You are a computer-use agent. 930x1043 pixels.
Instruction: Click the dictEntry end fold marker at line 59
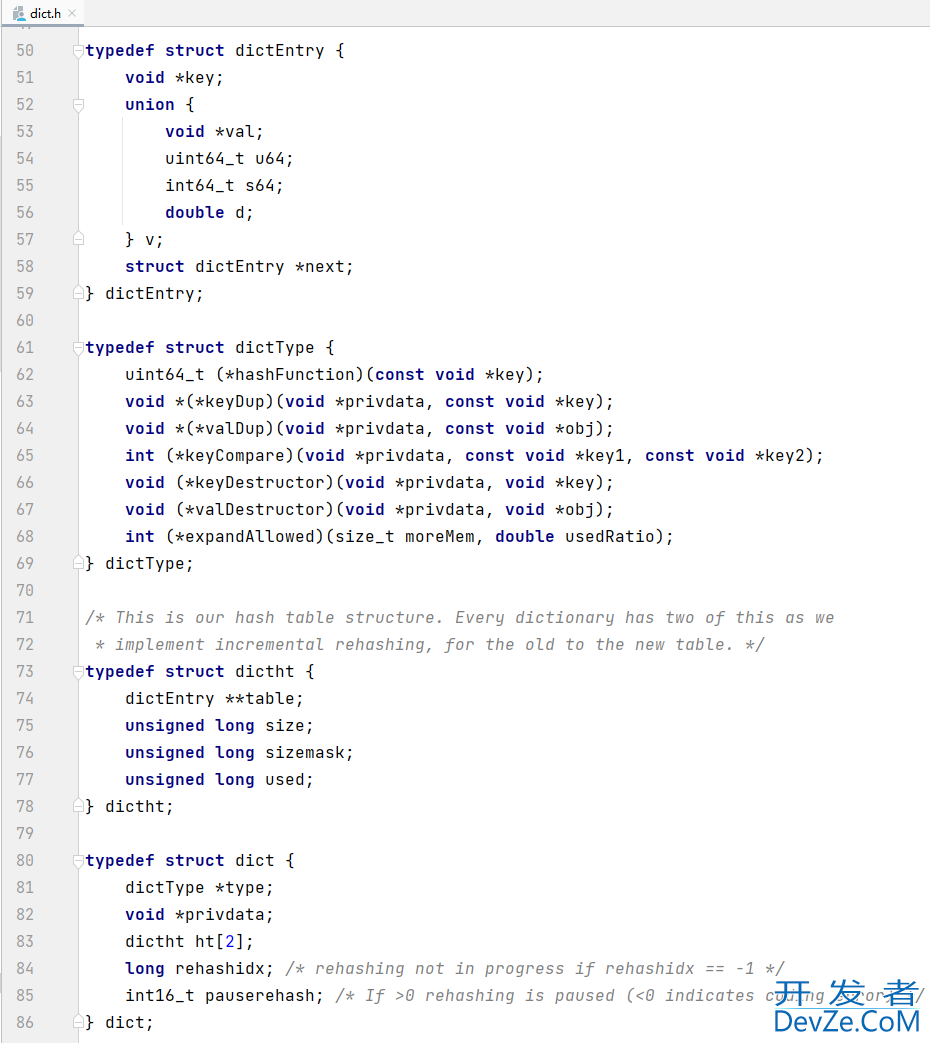tap(78, 293)
